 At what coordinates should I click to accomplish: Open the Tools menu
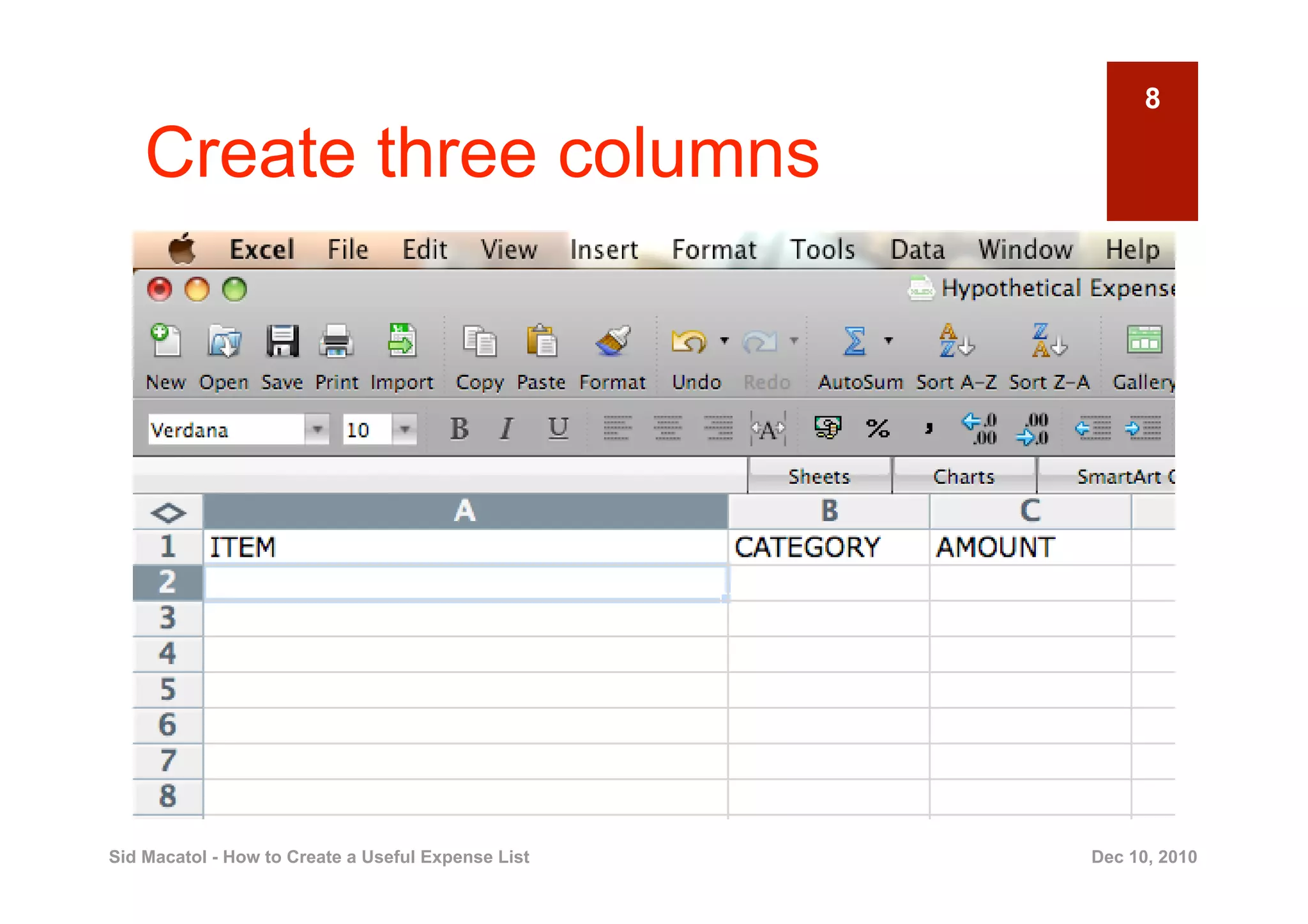coord(823,249)
